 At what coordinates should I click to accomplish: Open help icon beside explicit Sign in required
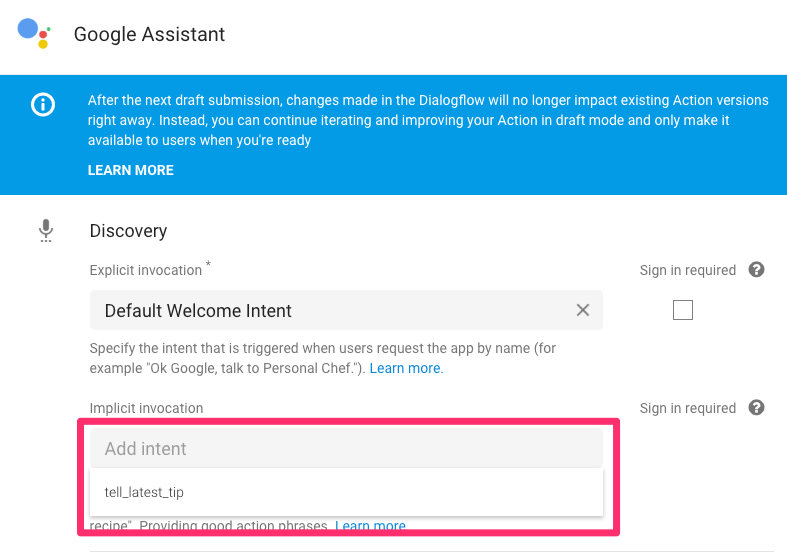[x=757, y=270]
